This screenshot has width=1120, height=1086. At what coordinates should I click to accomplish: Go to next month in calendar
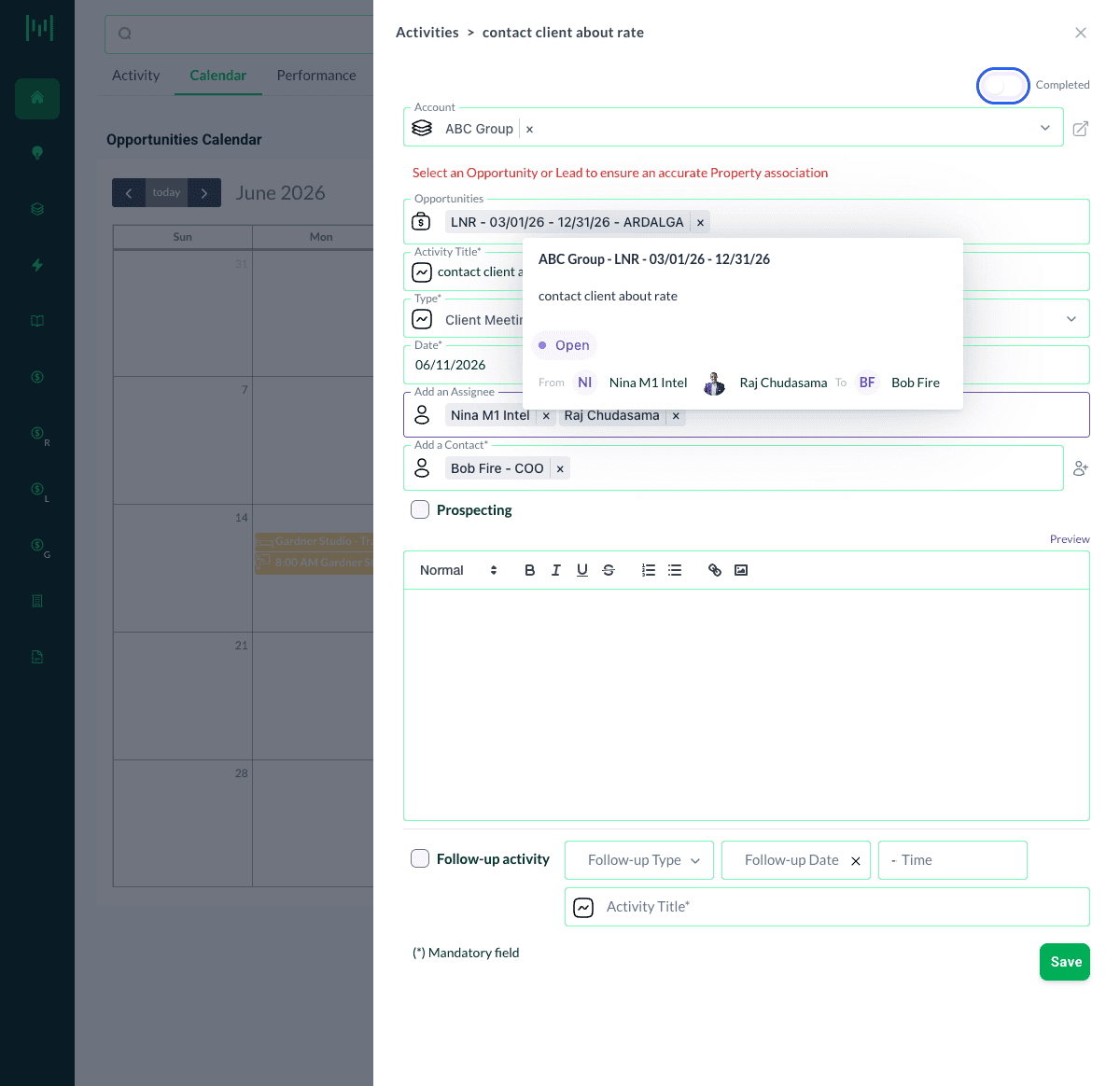[204, 193]
